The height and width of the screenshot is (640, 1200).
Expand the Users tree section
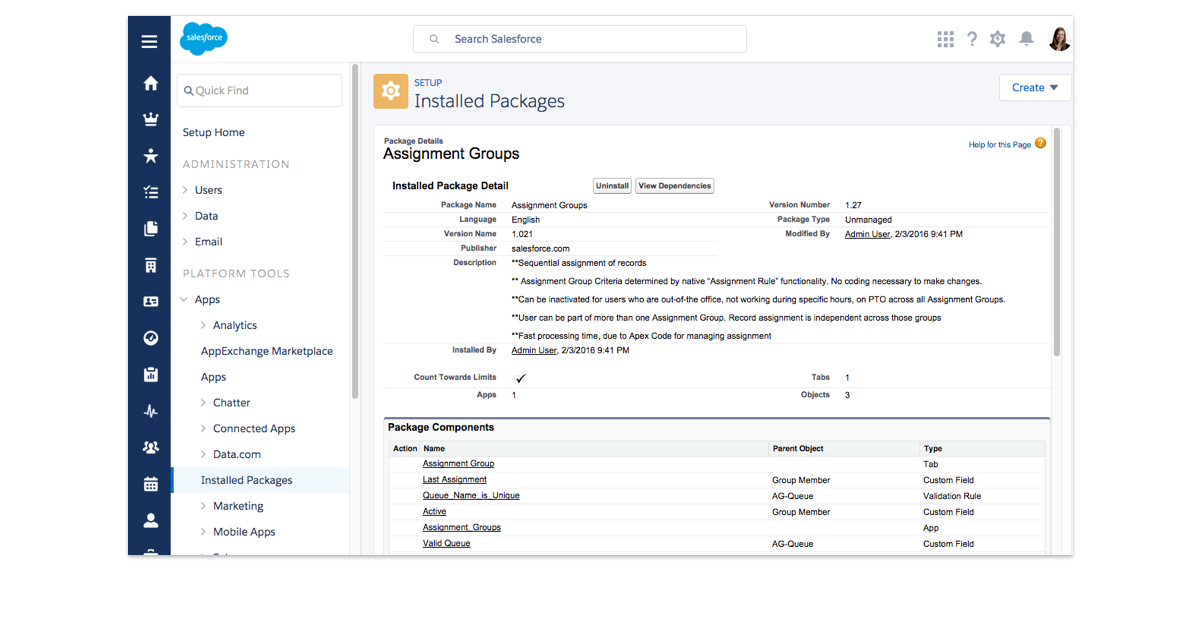point(185,190)
